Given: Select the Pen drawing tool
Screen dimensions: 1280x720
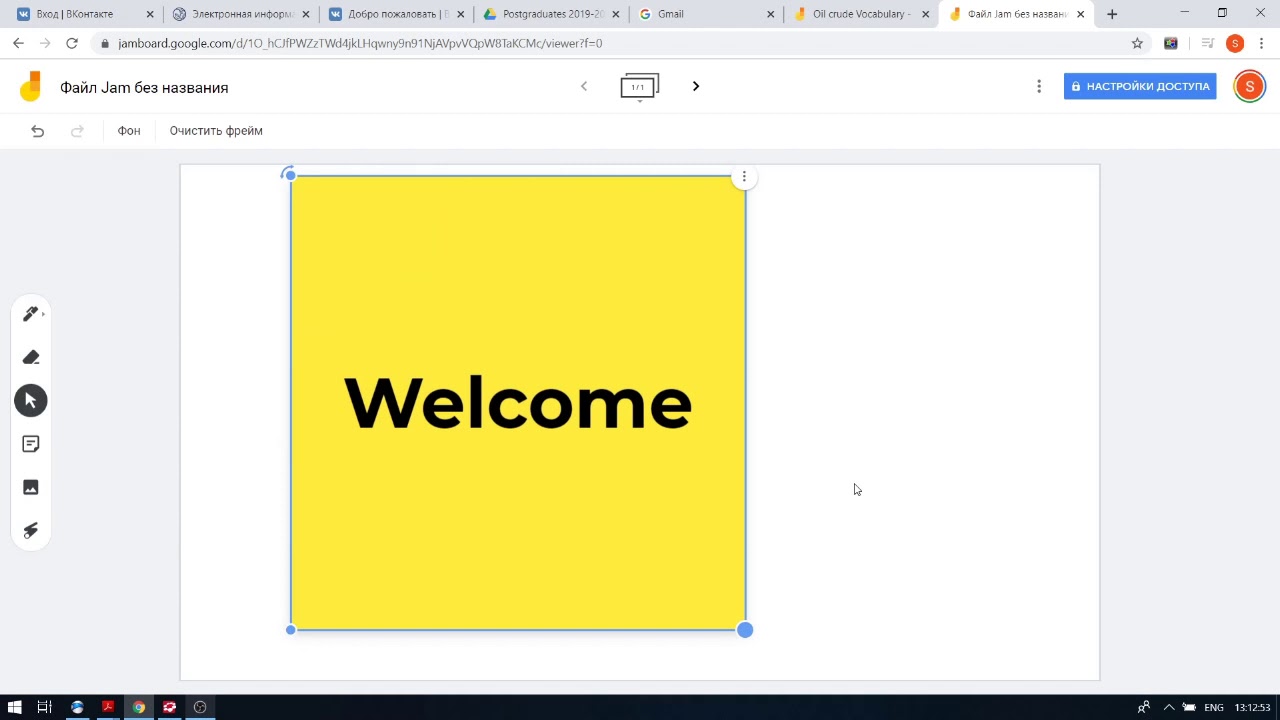Looking at the screenshot, I should 31,314.
